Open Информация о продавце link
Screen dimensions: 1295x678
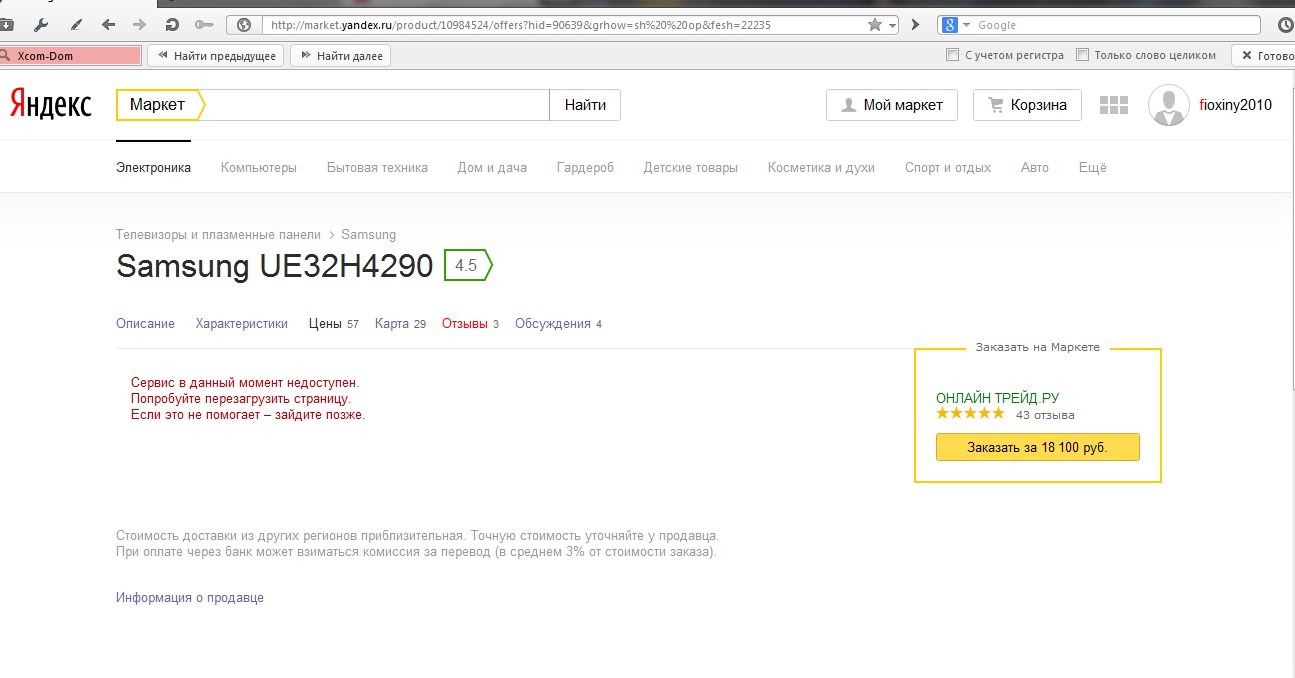(x=190, y=598)
